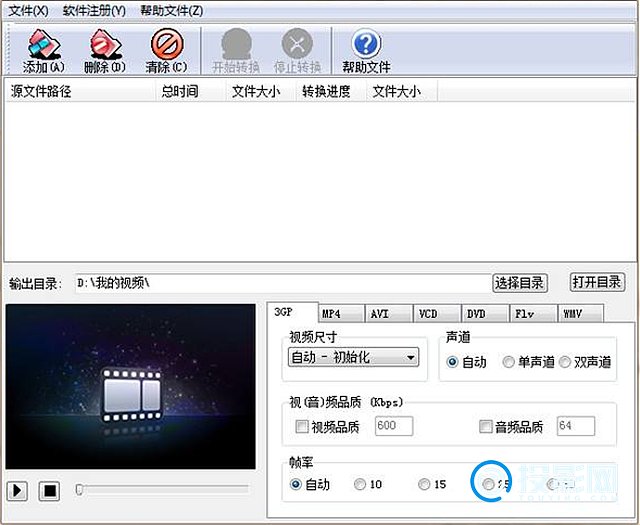Click the 源文件路径 column header
The width and height of the screenshot is (640, 525).
pyautogui.click(x=80, y=91)
